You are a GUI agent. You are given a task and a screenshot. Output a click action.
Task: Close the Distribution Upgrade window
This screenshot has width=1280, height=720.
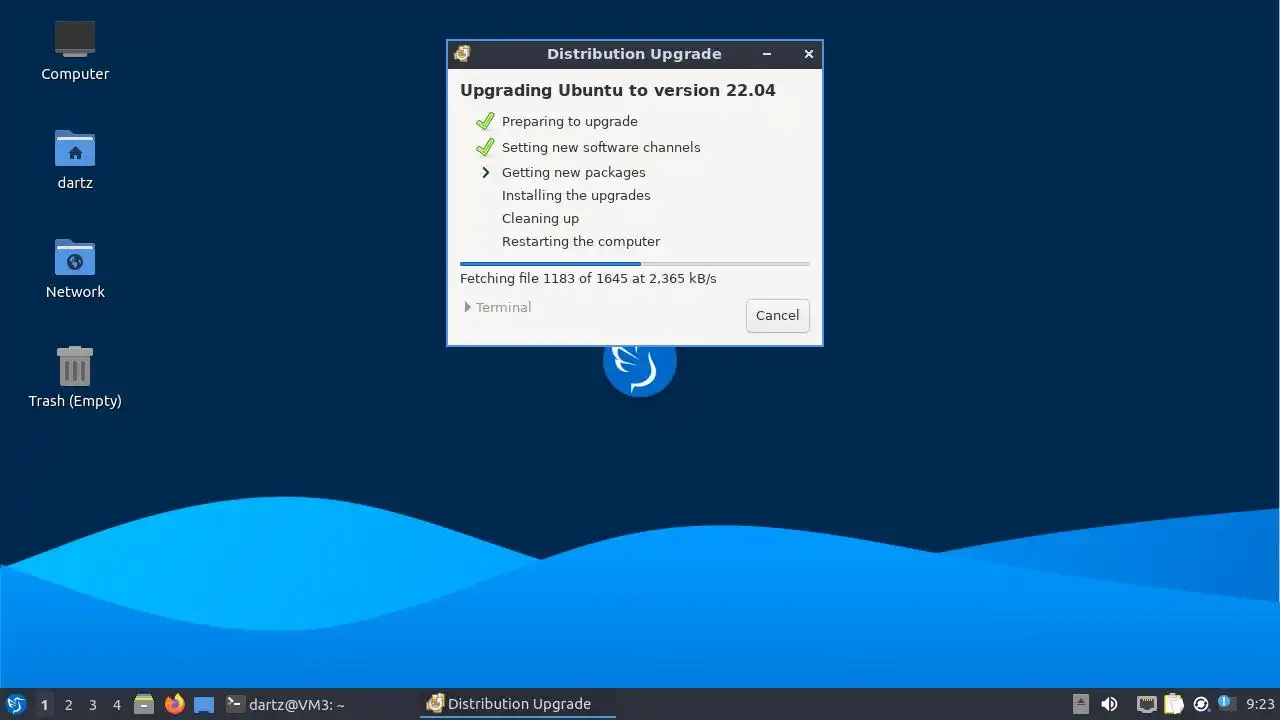coord(809,54)
